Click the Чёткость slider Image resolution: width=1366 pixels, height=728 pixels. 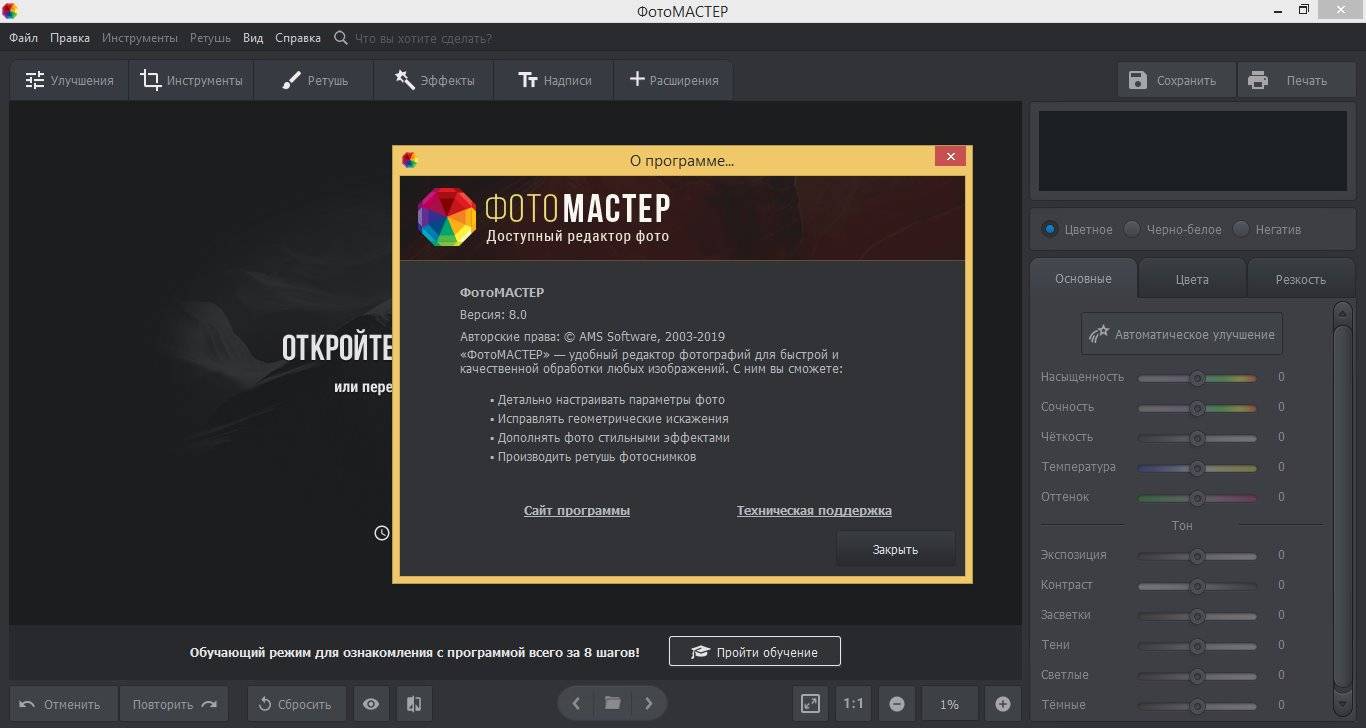[x=1197, y=438]
